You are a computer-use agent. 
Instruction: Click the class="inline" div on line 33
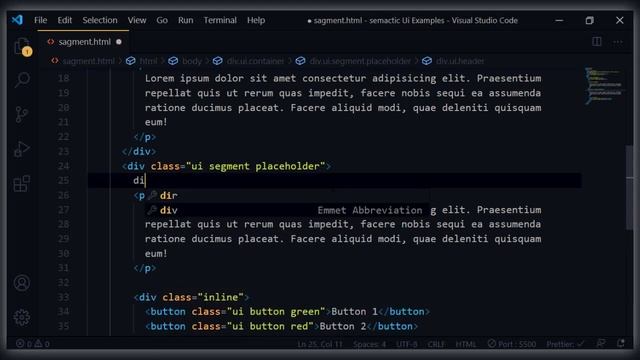click(191, 297)
